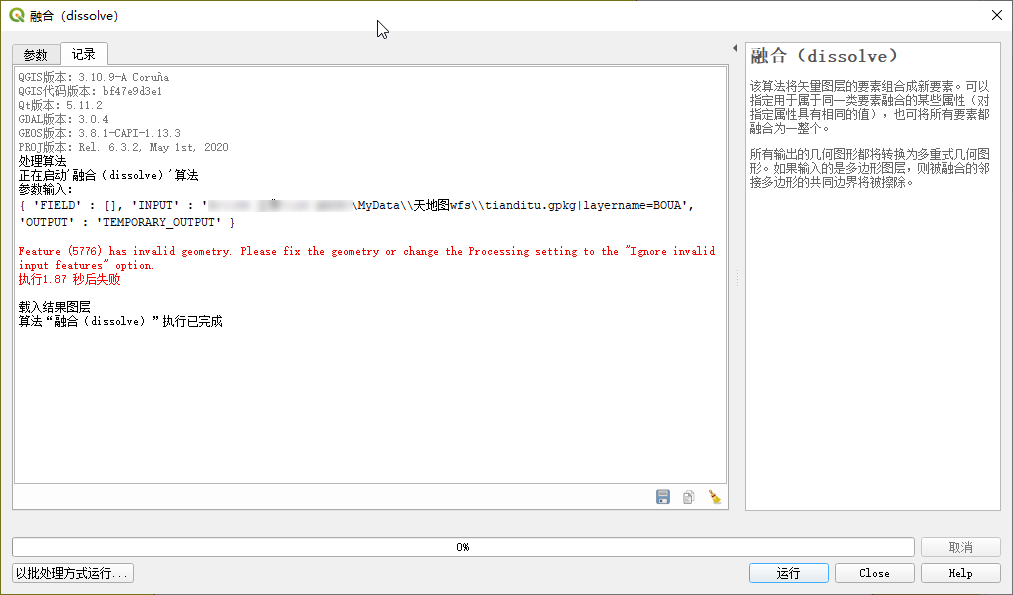Click the 算法“融合 (dissolve)”执行已完成 line
The image size is (1013, 595).
[120, 321]
